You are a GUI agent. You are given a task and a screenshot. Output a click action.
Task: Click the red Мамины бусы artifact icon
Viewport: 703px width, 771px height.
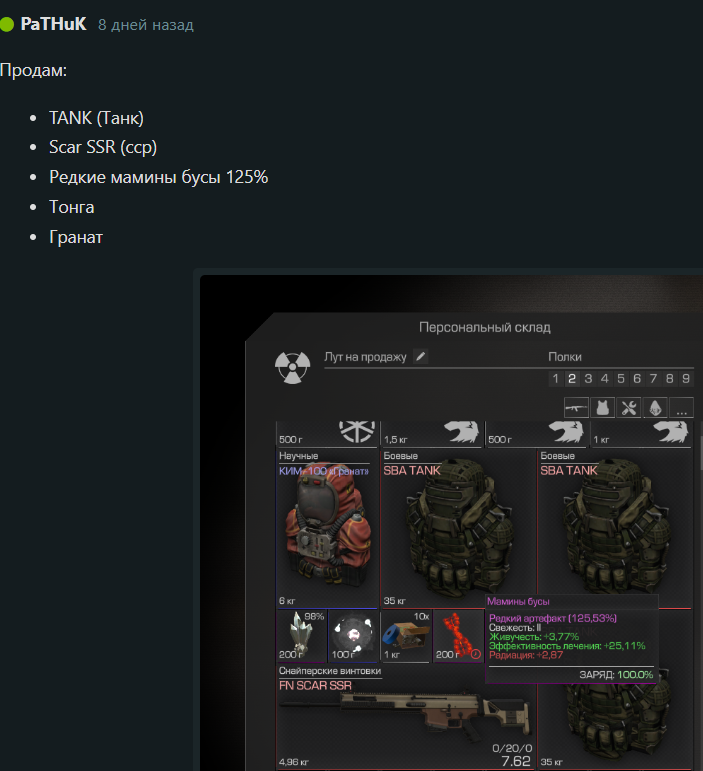pyautogui.click(x=458, y=636)
